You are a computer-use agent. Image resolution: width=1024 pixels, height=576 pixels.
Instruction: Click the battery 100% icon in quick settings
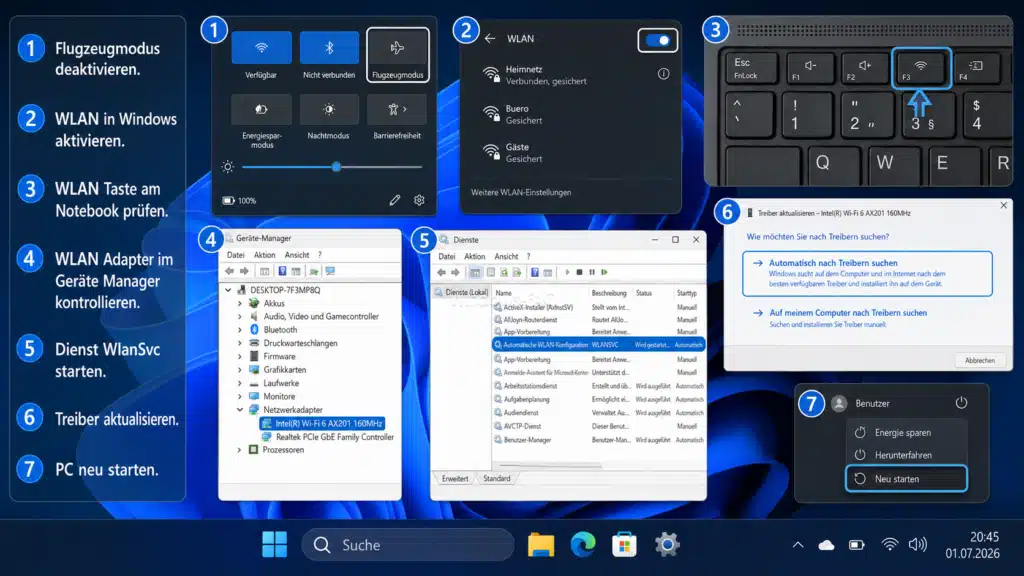click(228, 200)
